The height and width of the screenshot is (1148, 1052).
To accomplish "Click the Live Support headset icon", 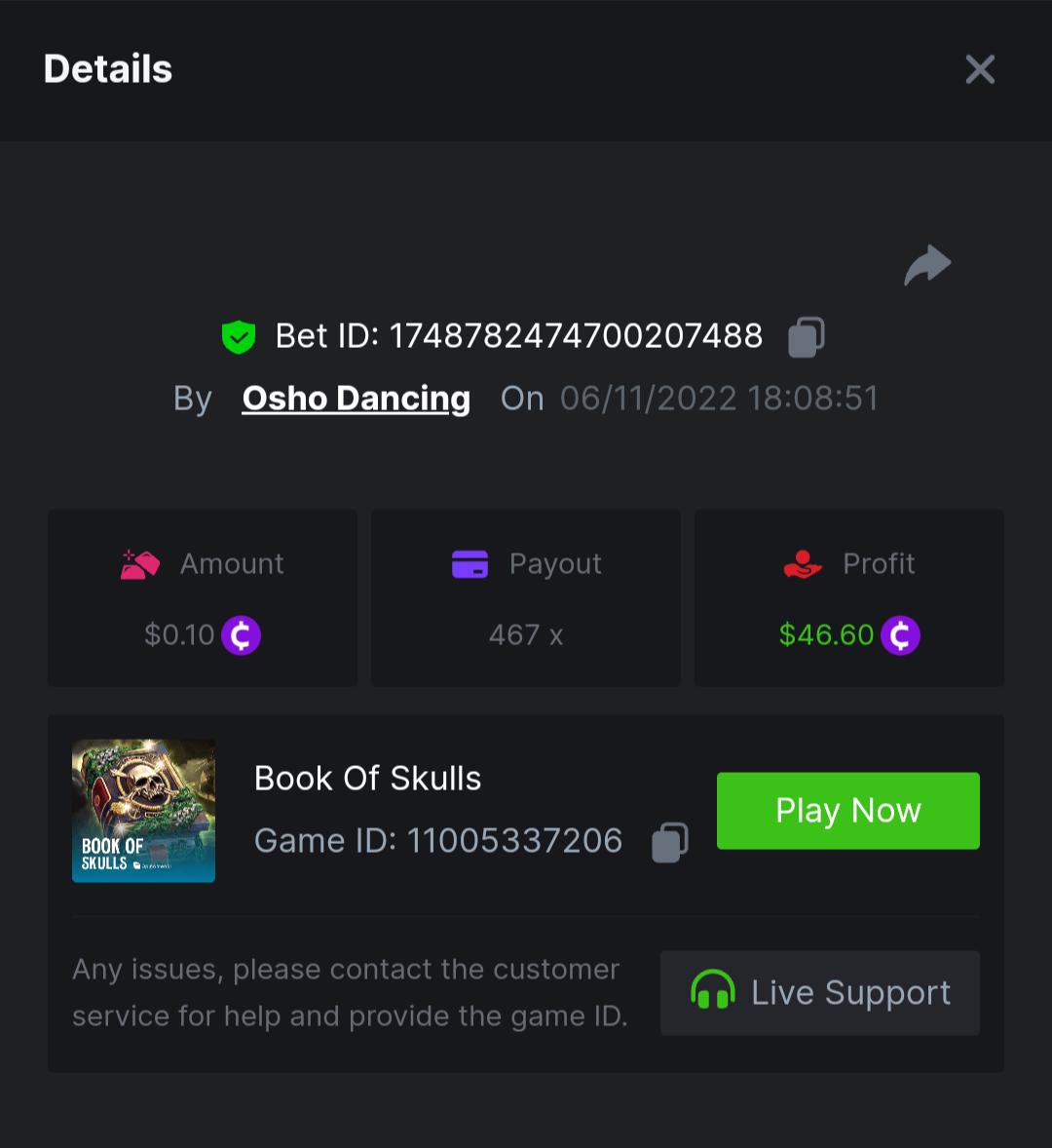I will [x=712, y=990].
